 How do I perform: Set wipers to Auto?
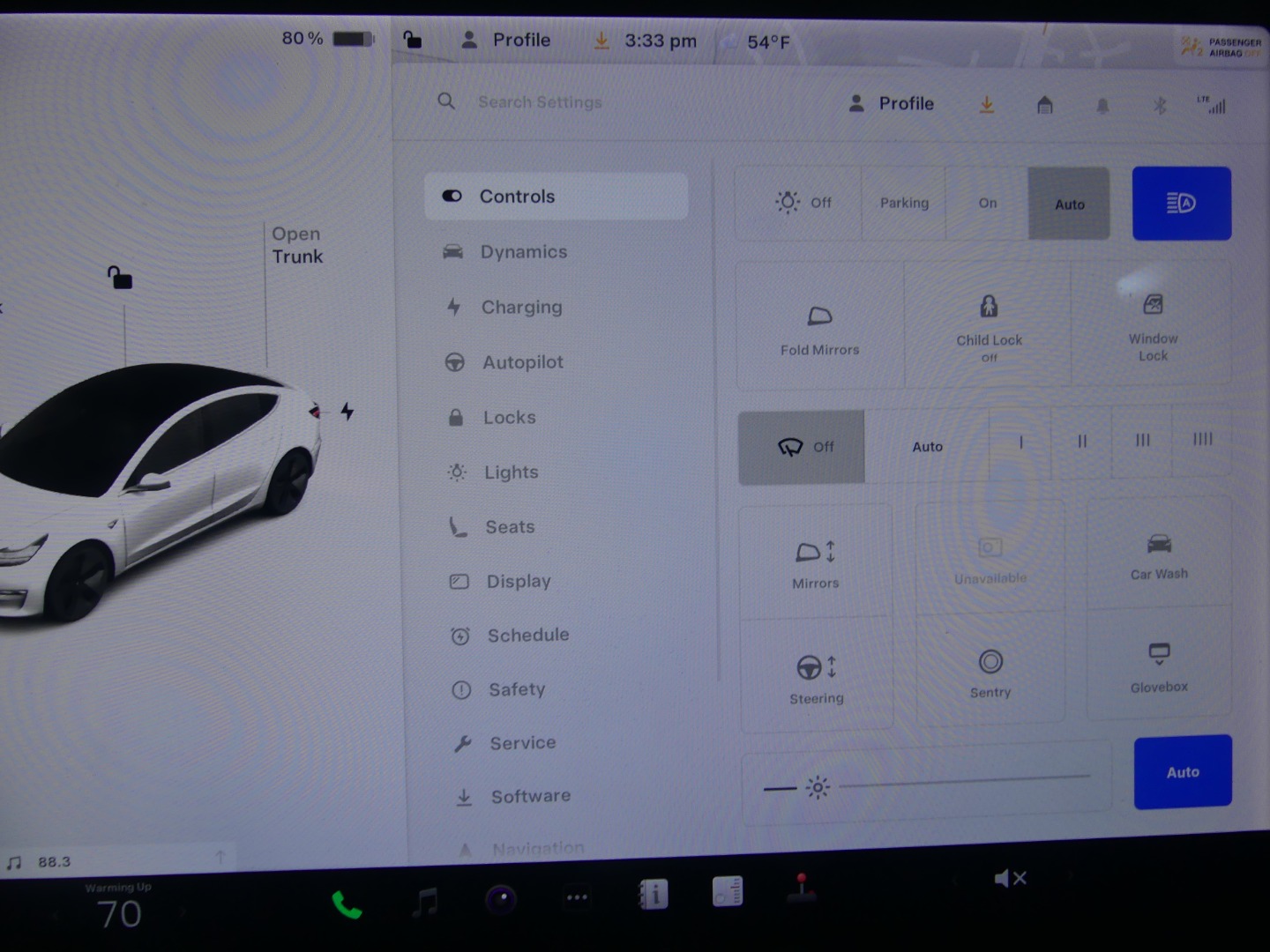click(927, 447)
